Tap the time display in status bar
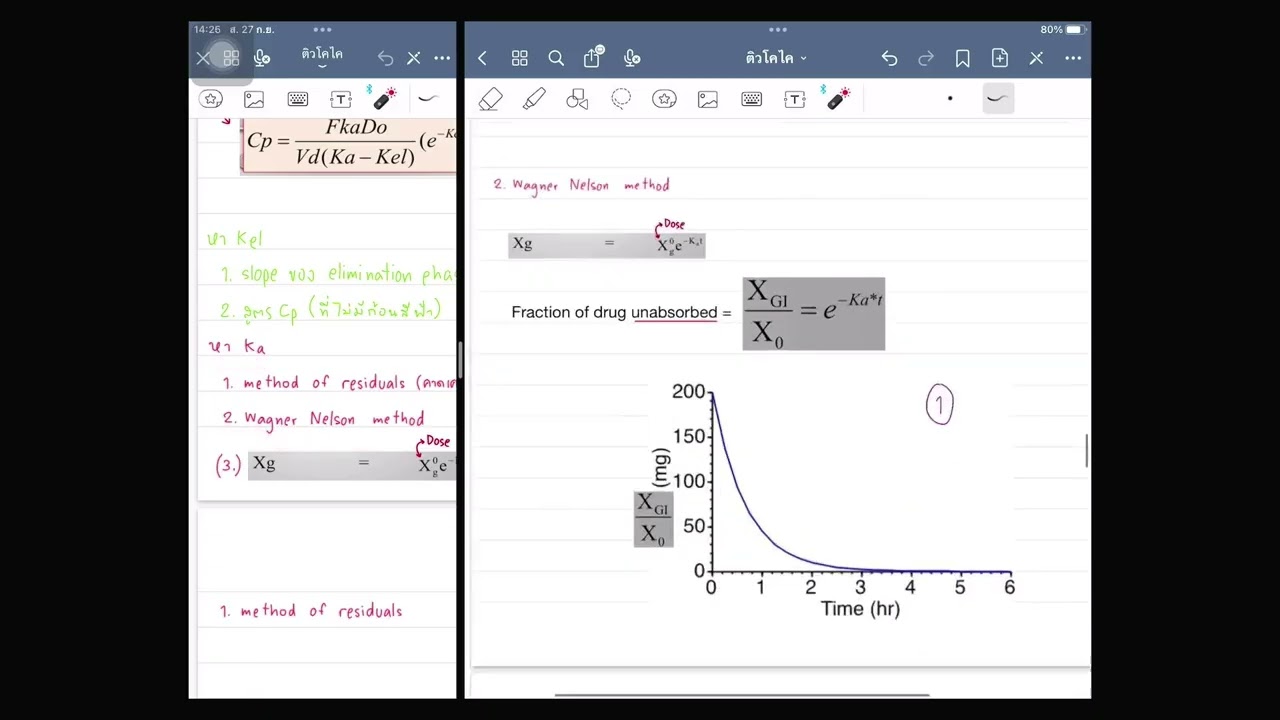The image size is (1280, 720). (207, 30)
